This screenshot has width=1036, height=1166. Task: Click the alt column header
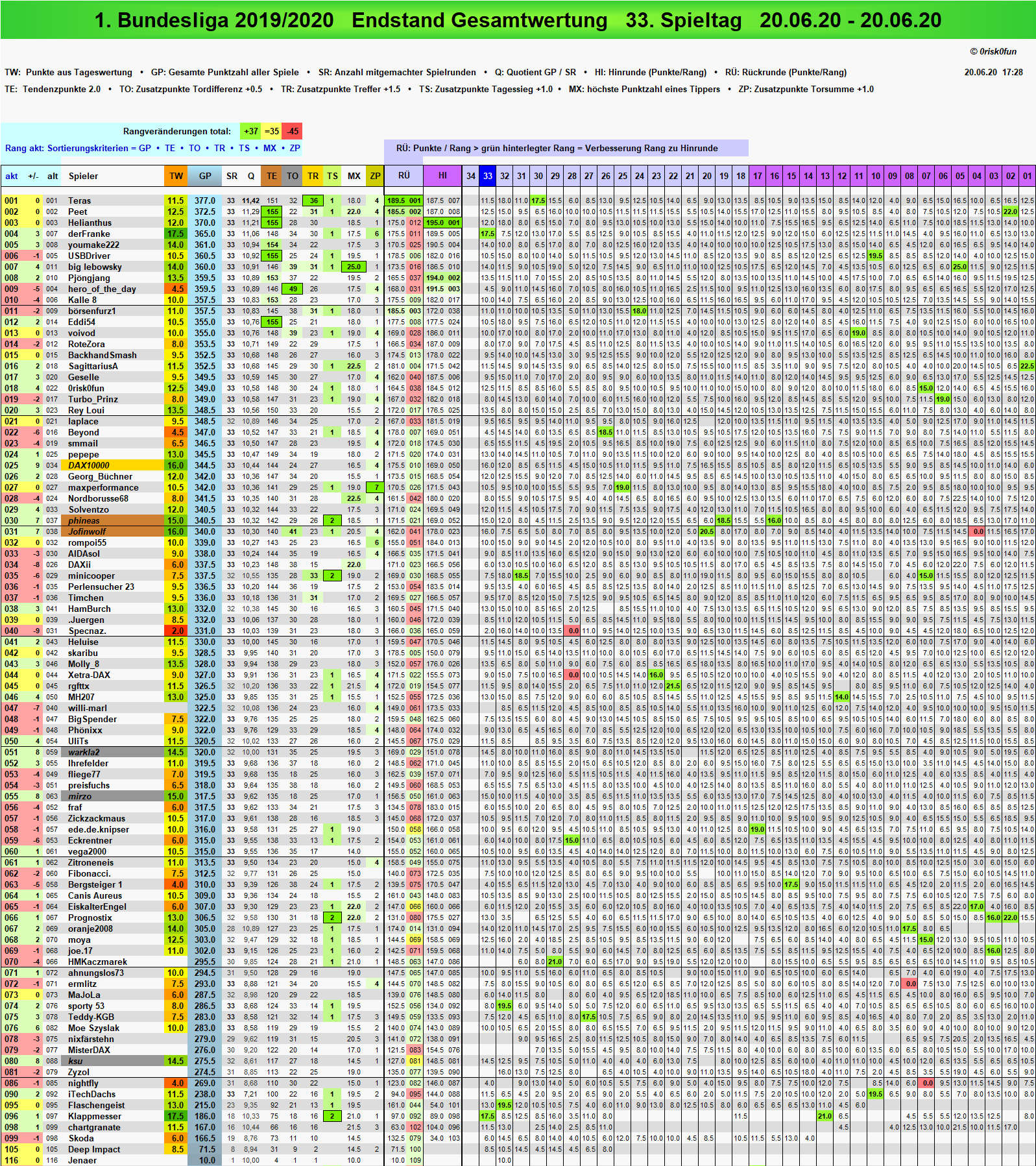click(x=53, y=176)
